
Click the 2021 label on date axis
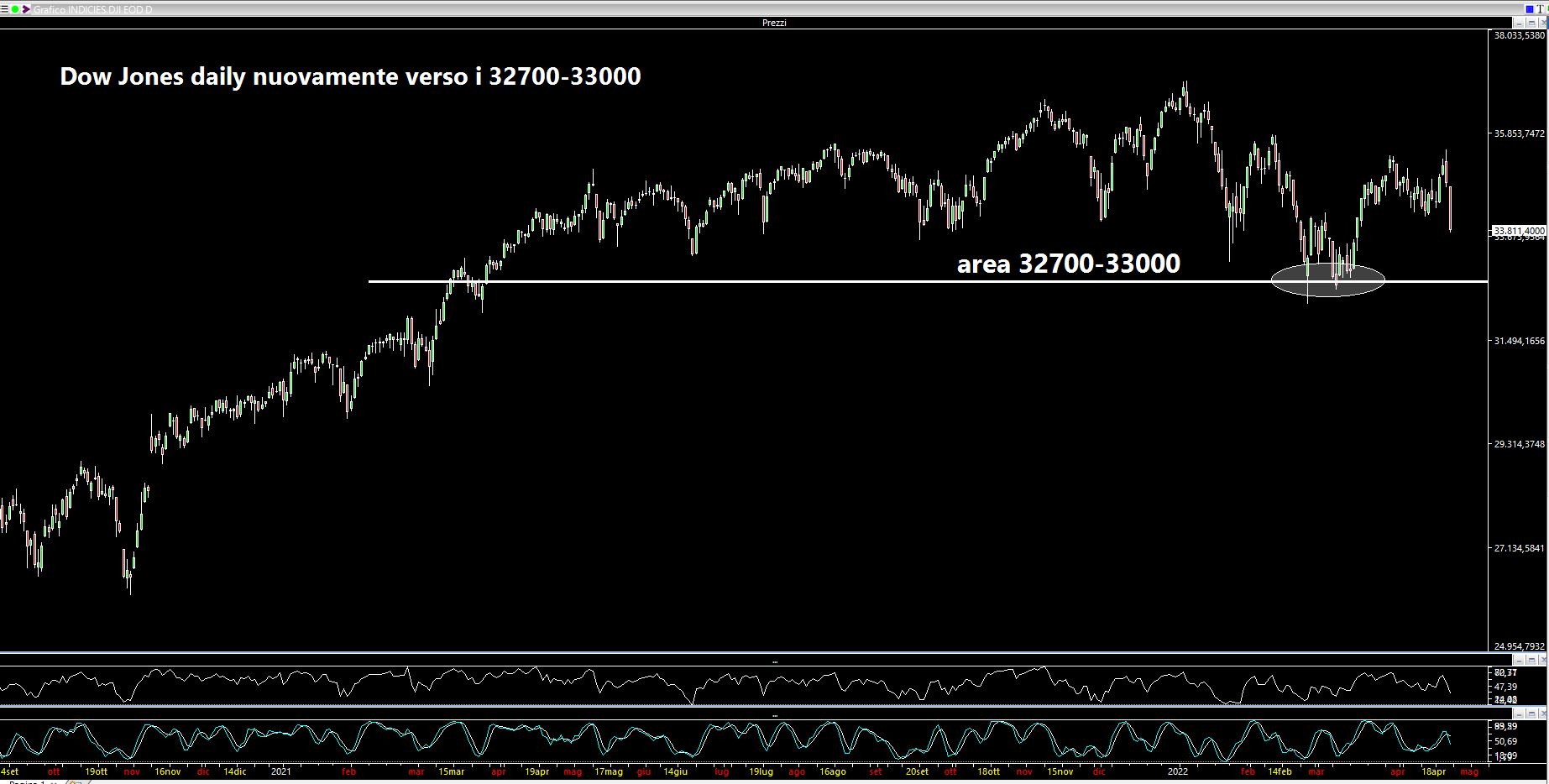pyautogui.click(x=281, y=771)
